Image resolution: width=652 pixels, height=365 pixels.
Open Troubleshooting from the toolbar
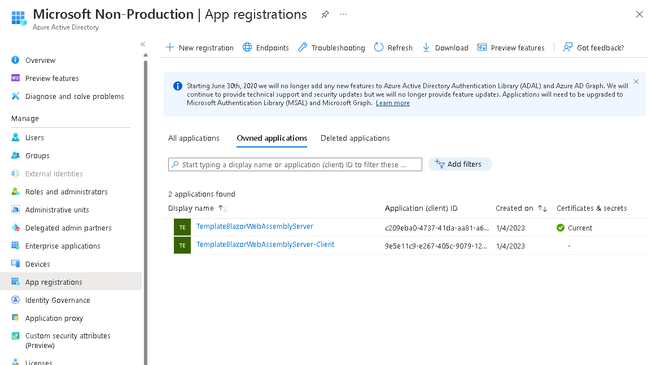pos(331,48)
